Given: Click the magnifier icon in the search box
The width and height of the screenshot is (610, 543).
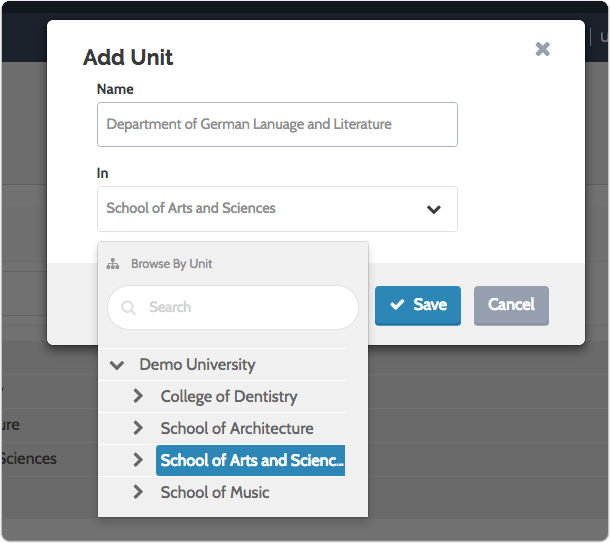Looking at the screenshot, I should tap(128, 308).
